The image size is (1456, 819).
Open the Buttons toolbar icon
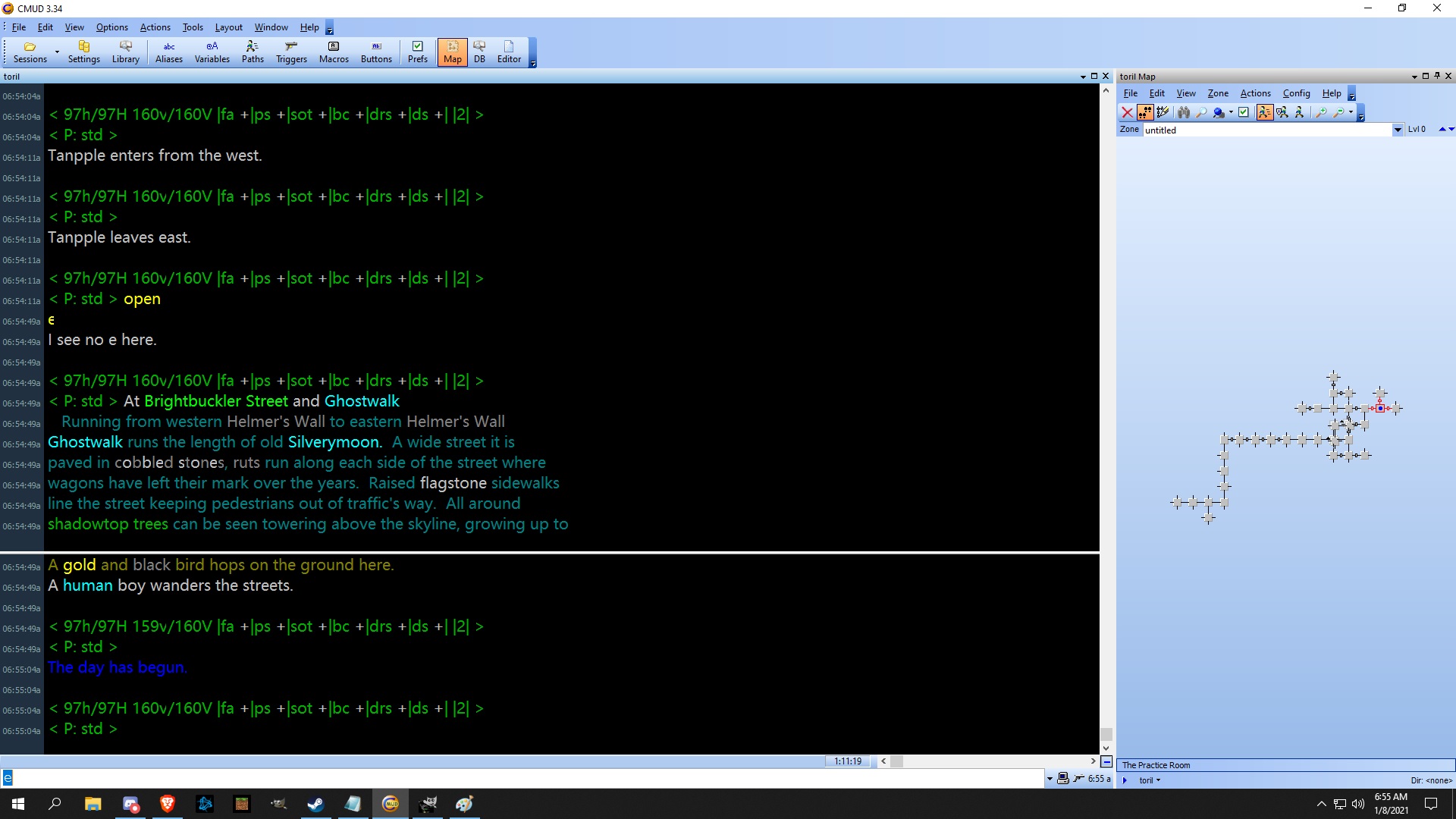(376, 52)
